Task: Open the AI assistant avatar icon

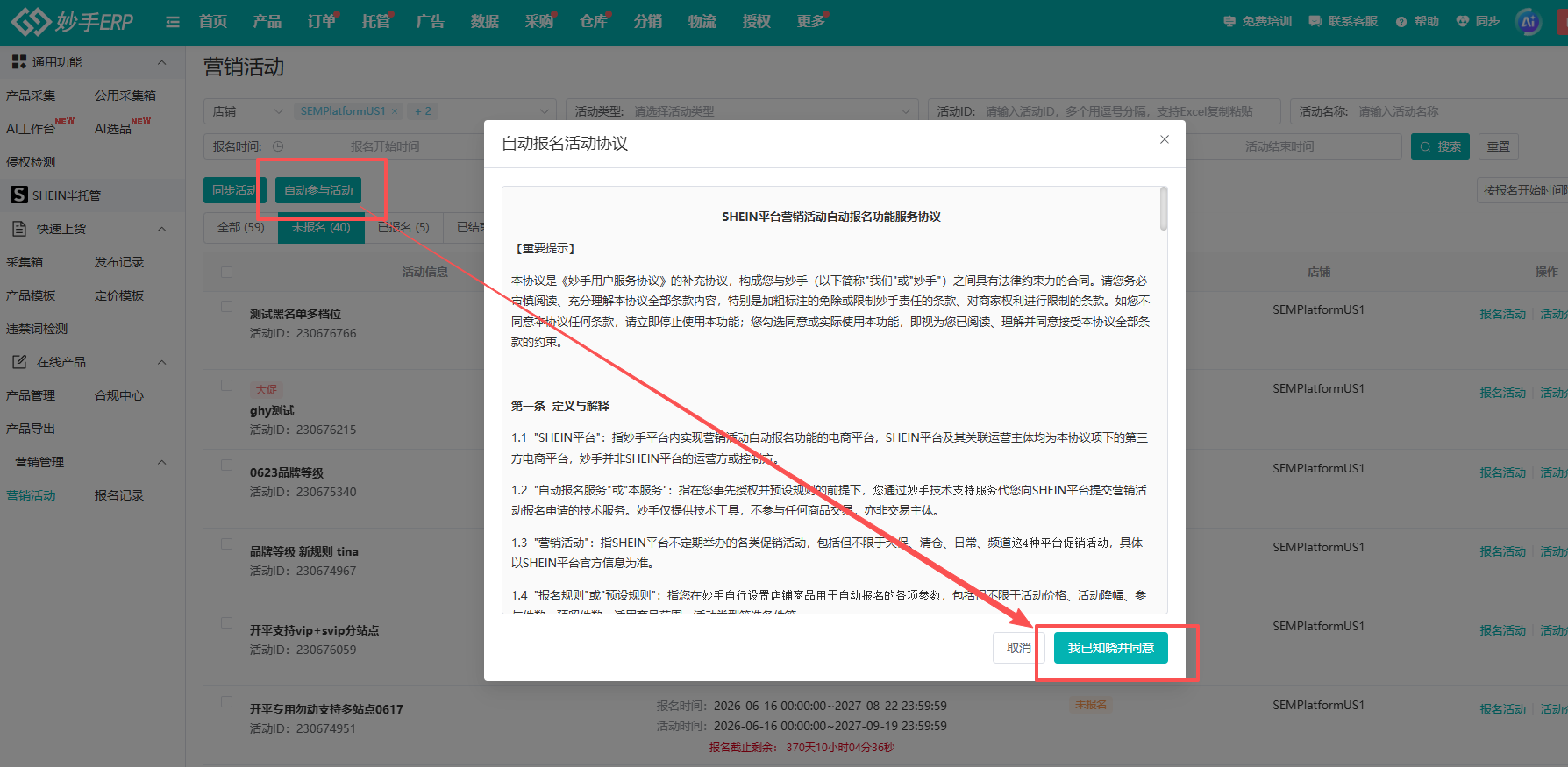Action: (1529, 22)
